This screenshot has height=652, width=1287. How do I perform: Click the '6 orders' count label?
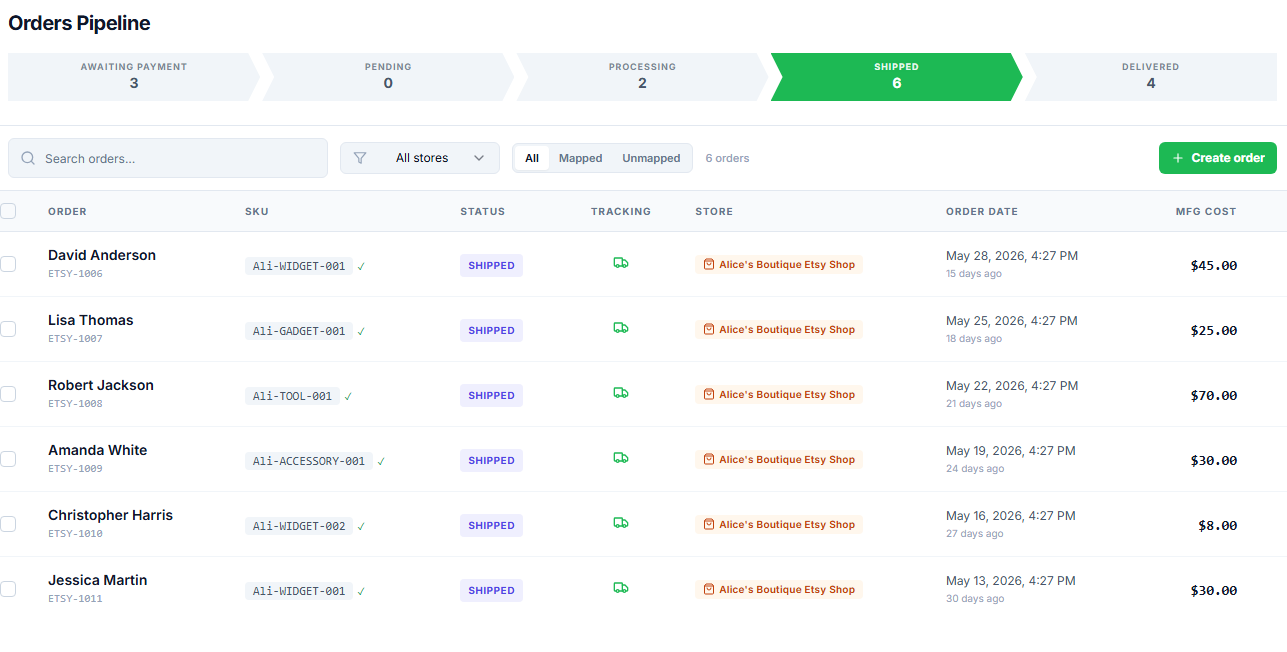tap(727, 158)
